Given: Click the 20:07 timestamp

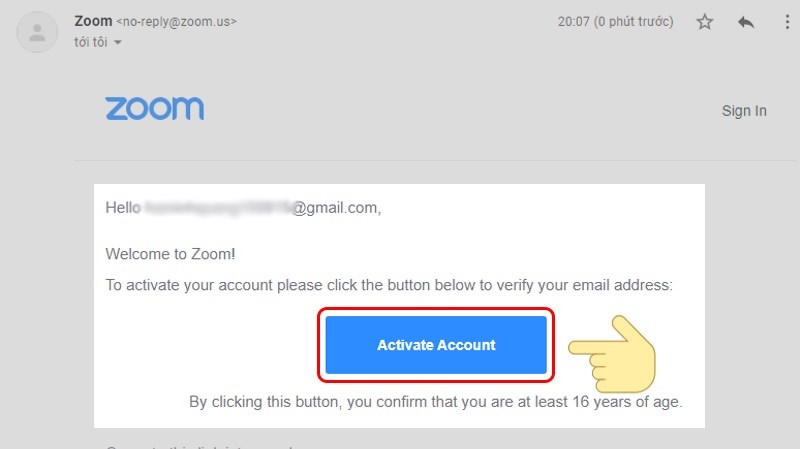Looking at the screenshot, I should [576, 21].
